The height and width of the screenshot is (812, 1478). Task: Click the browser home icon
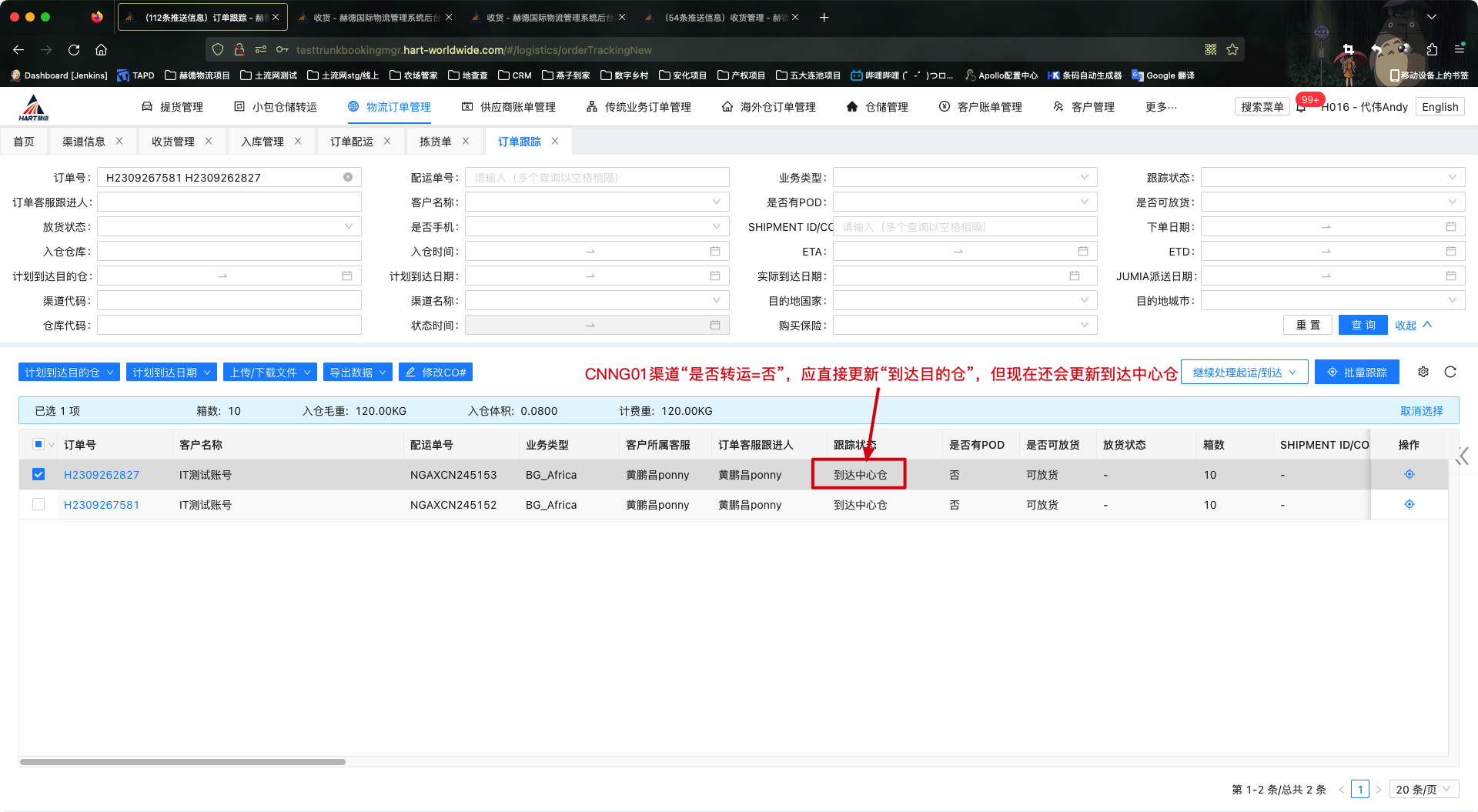point(101,49)
